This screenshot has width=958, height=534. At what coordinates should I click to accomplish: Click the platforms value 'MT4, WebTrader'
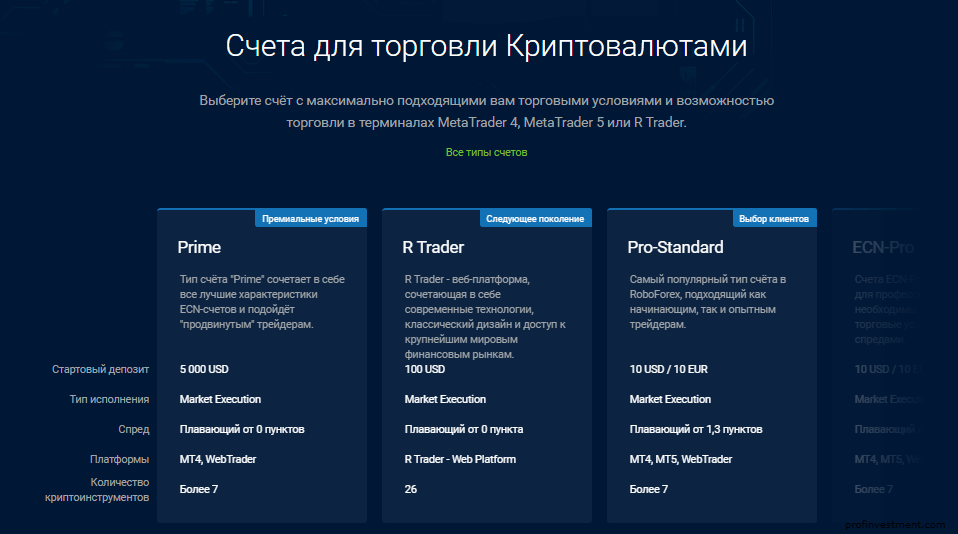click(x=218, y=459)
